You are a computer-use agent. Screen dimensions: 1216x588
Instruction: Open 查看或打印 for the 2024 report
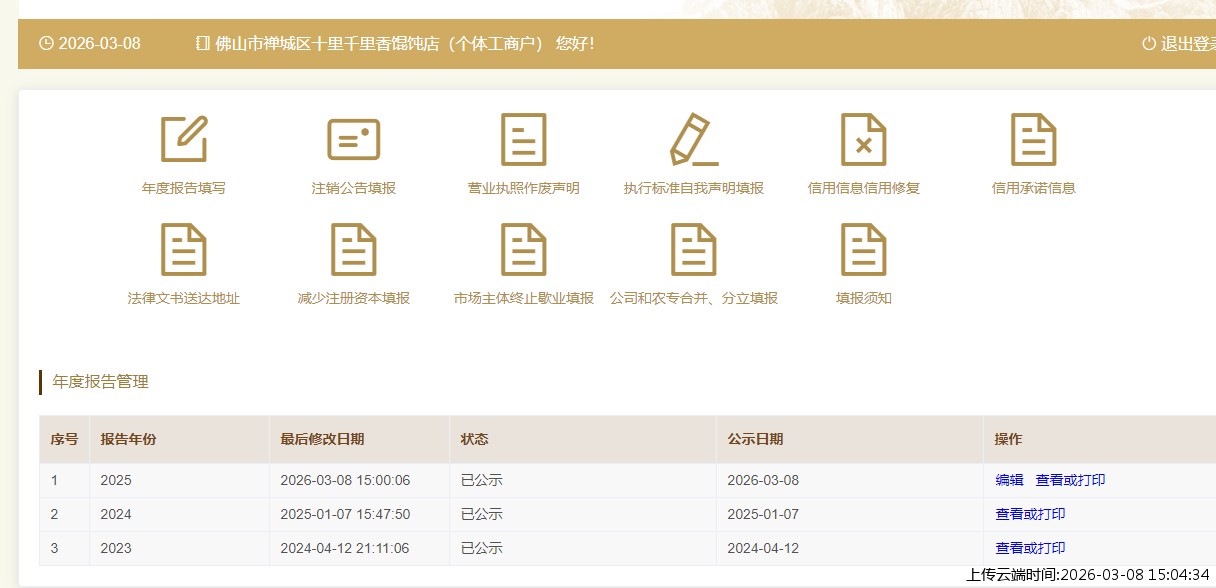[x=1030, y=514]
